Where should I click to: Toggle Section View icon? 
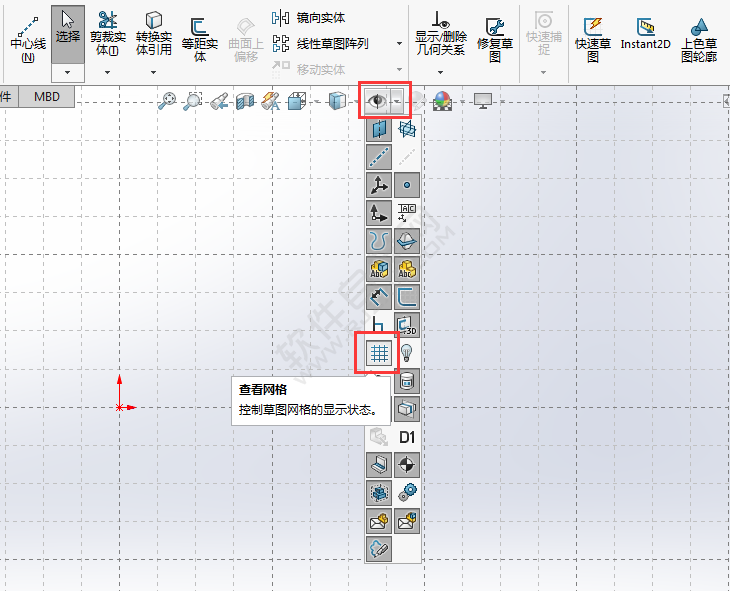pyautogui.click(x=245, y=101)
